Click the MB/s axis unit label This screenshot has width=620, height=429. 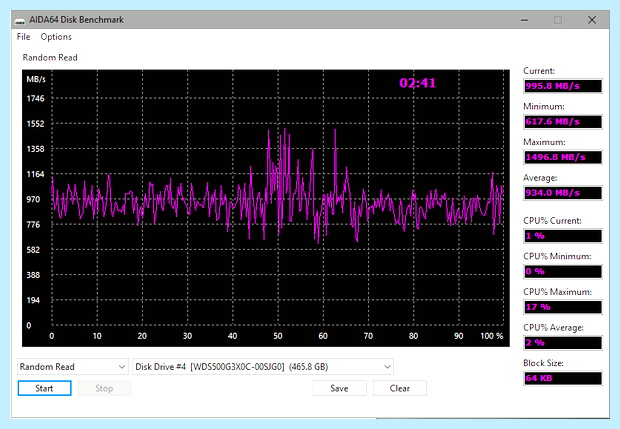click(x=36, y=79)
